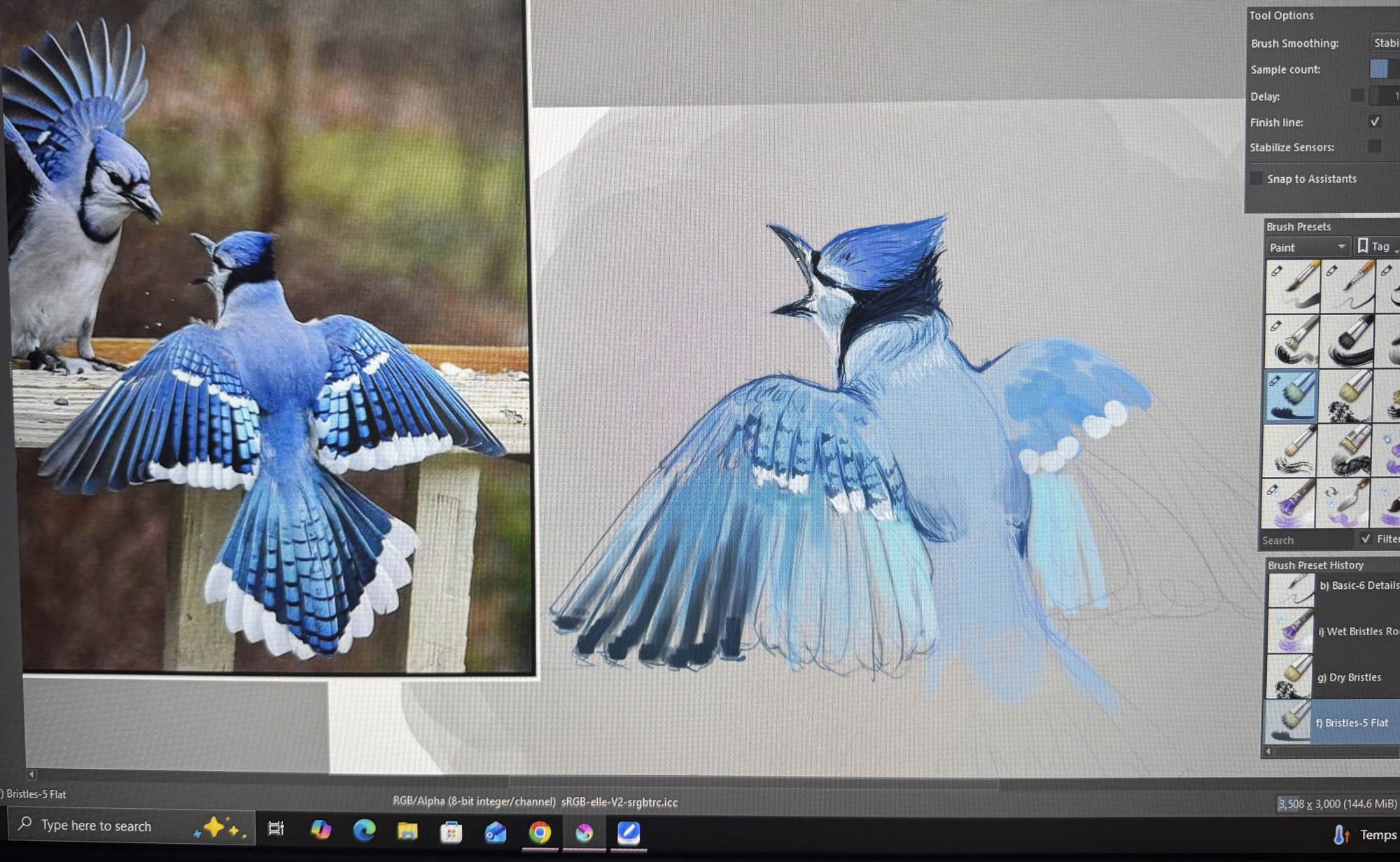Adjust the Sample count slider
Viewport: 1400px width, 862px height.
(1382, 69)
